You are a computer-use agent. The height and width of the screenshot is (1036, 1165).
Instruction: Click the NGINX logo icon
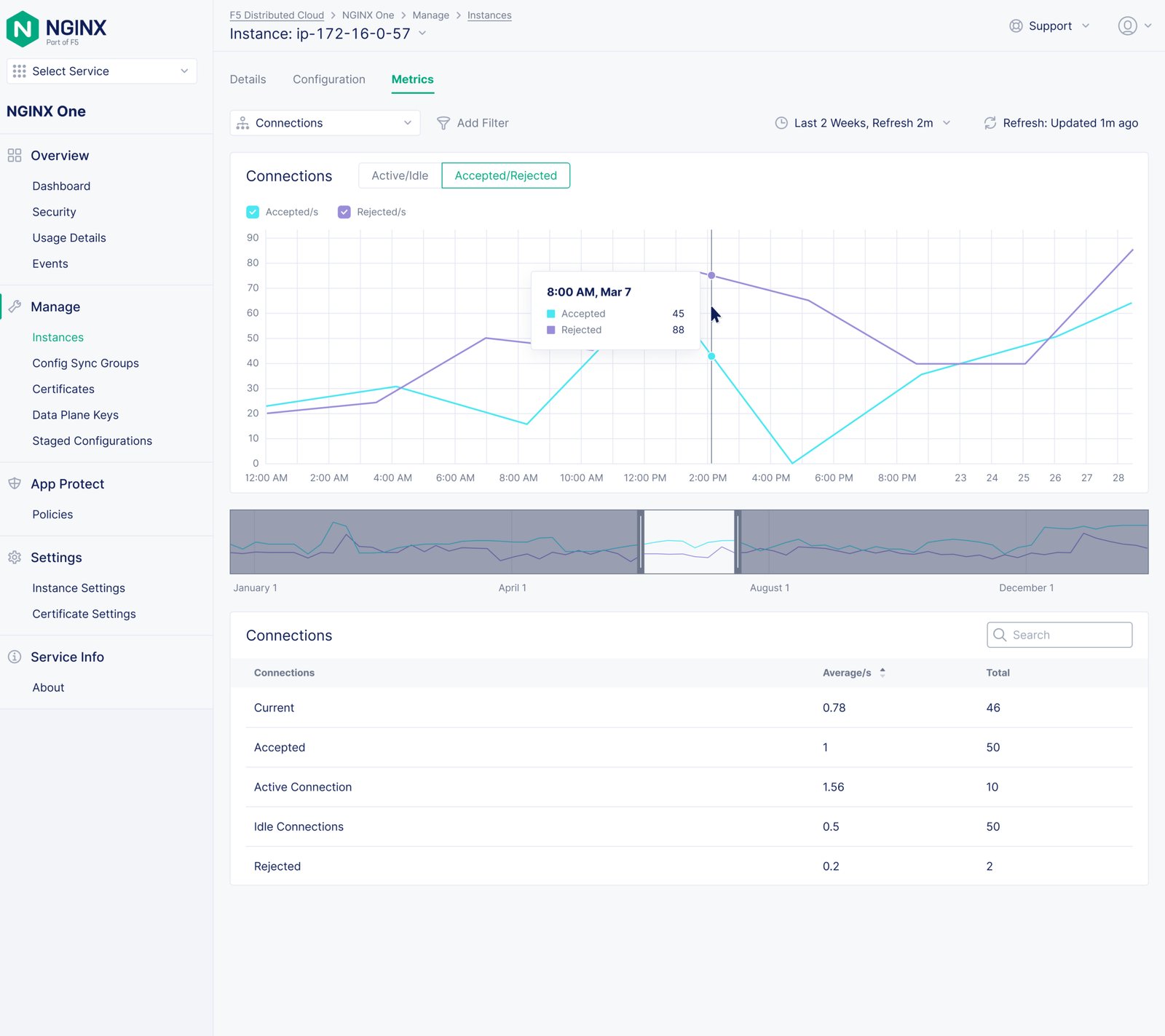23,29
